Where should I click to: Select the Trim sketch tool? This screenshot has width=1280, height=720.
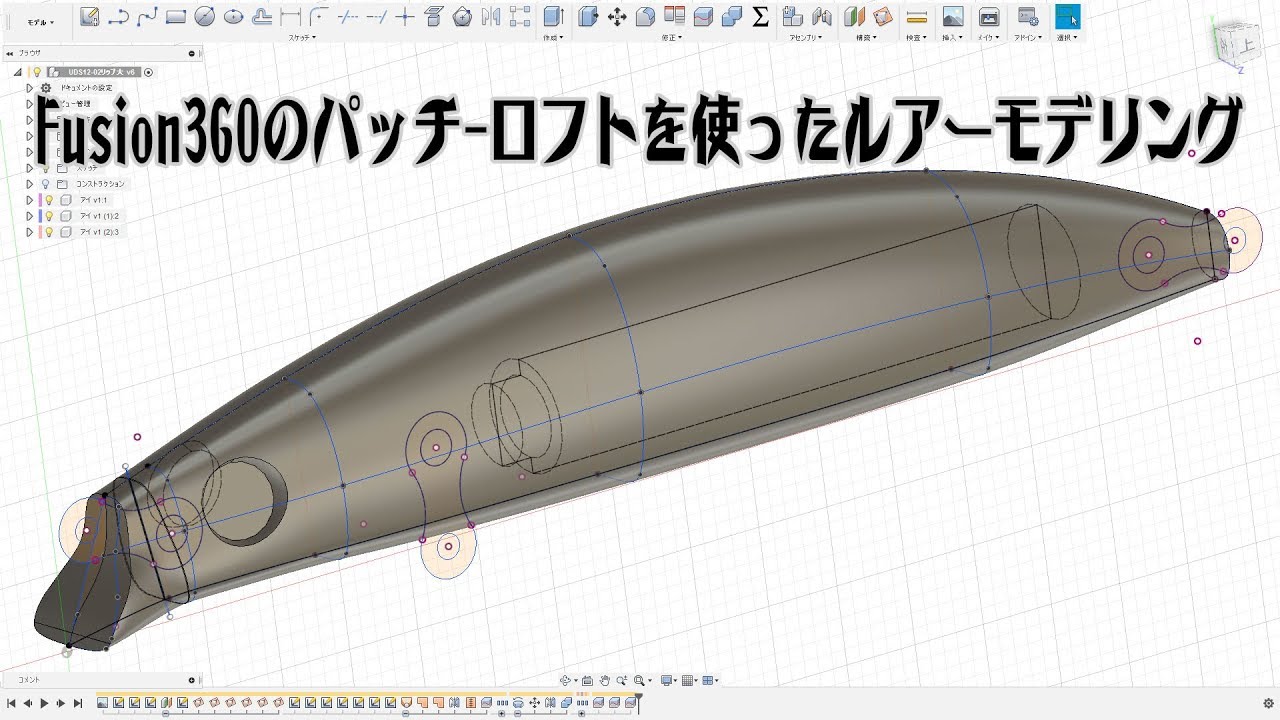(x=349, y=16)
